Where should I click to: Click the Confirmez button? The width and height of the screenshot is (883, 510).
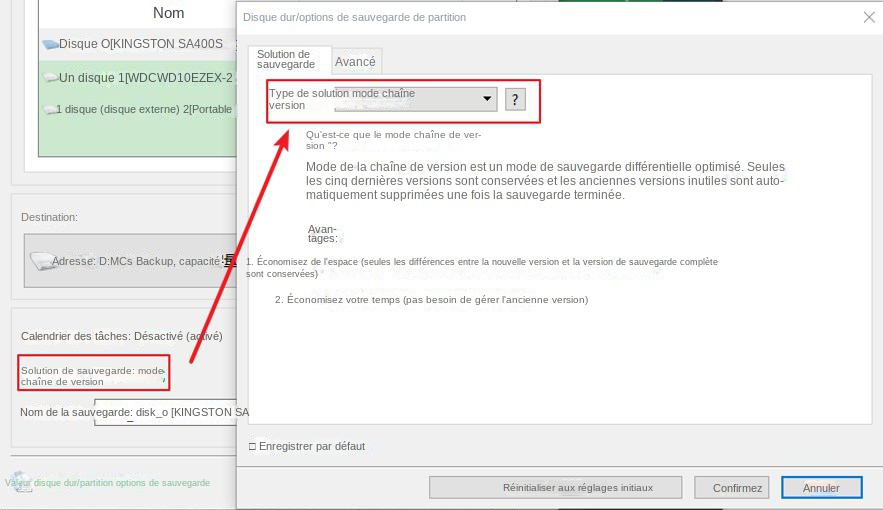coord(737,488)
